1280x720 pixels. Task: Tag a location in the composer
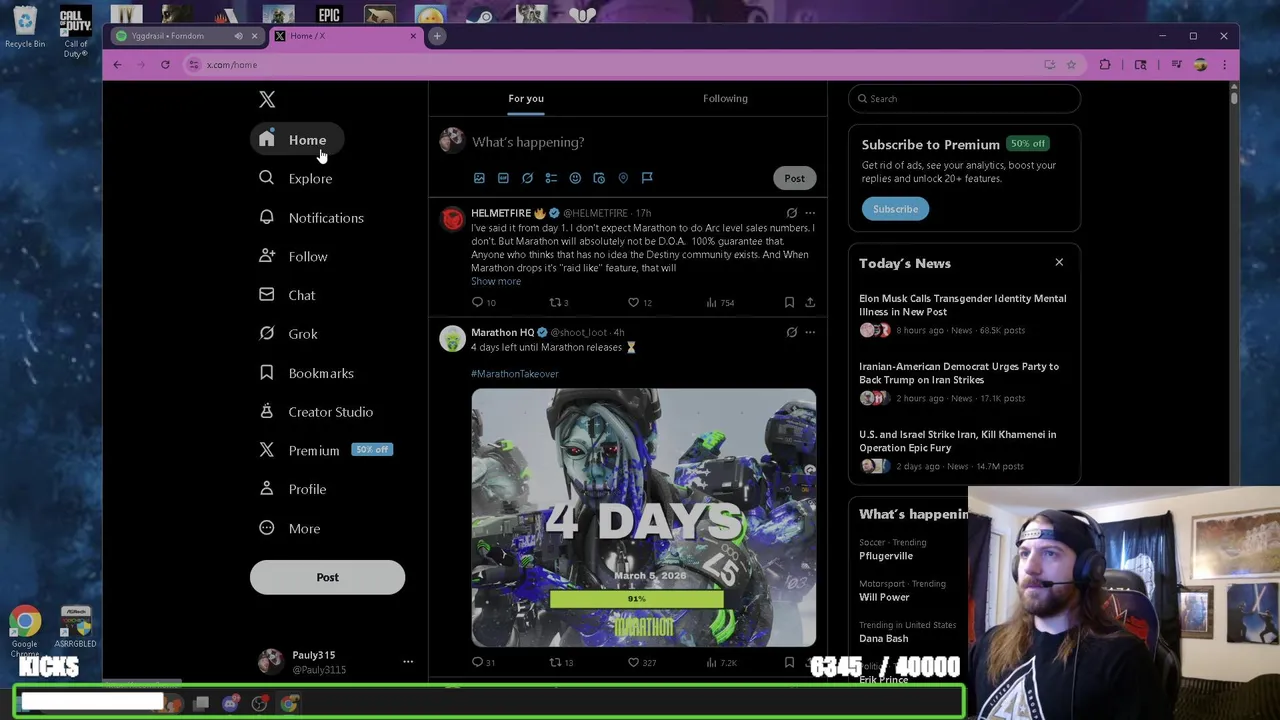(623, 178)
